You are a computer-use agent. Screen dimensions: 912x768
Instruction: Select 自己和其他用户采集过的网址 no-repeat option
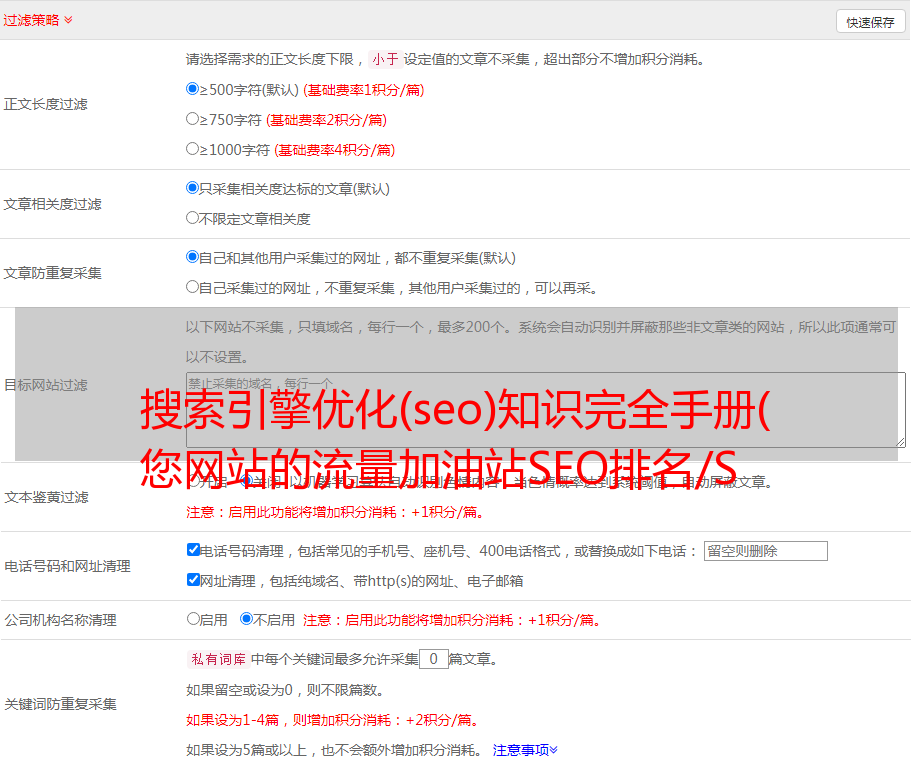192,257
